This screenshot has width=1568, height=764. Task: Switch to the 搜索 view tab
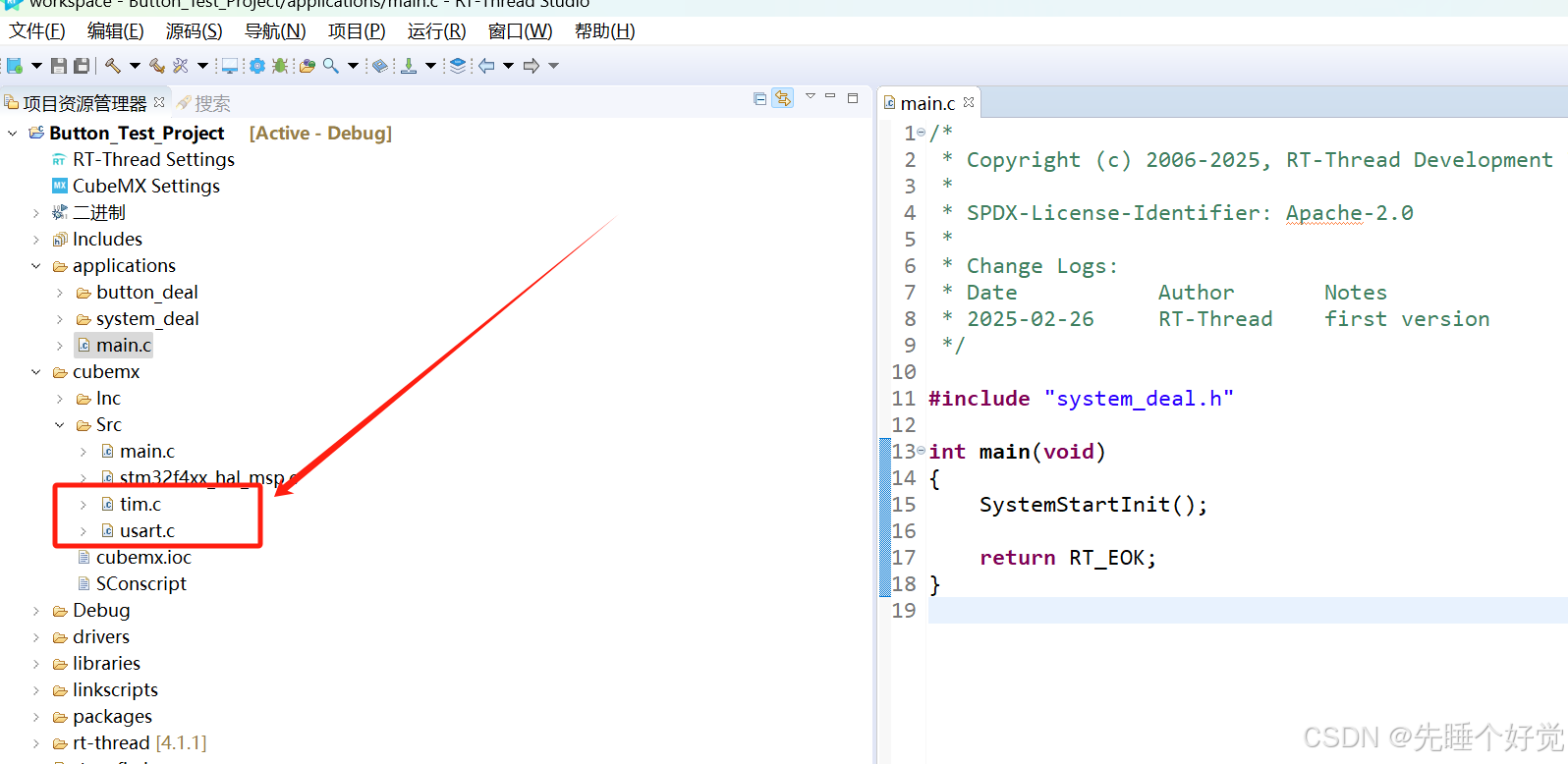203,103
